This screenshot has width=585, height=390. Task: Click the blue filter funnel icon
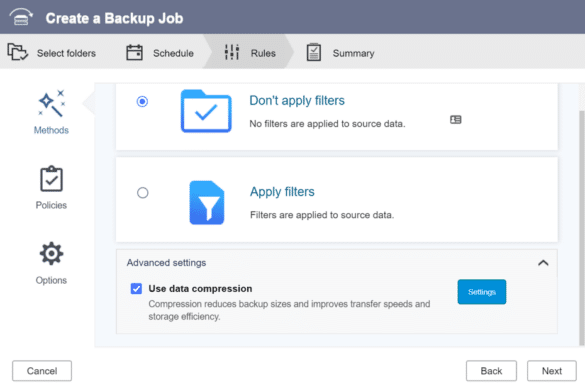207,203
